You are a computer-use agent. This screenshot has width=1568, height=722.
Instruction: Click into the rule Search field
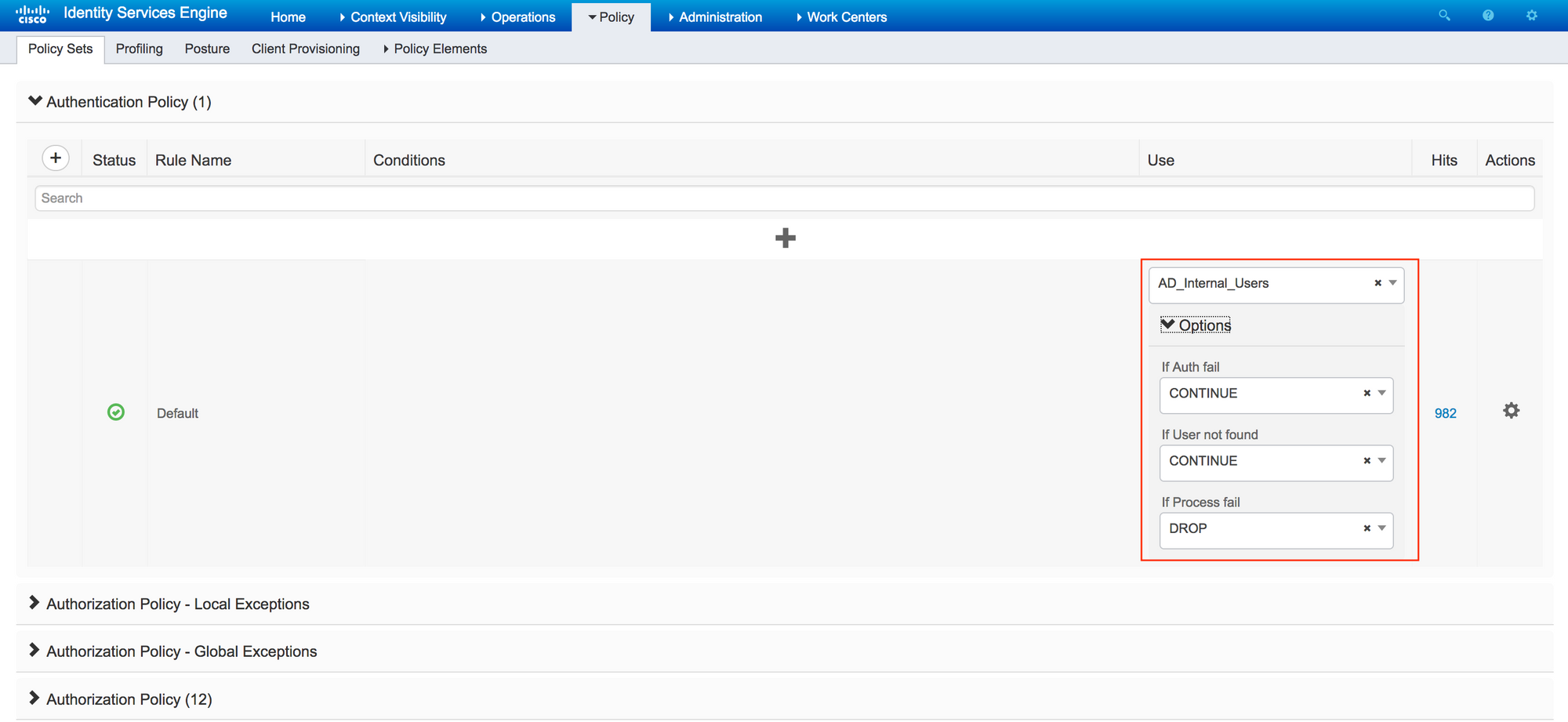[784, 198]
